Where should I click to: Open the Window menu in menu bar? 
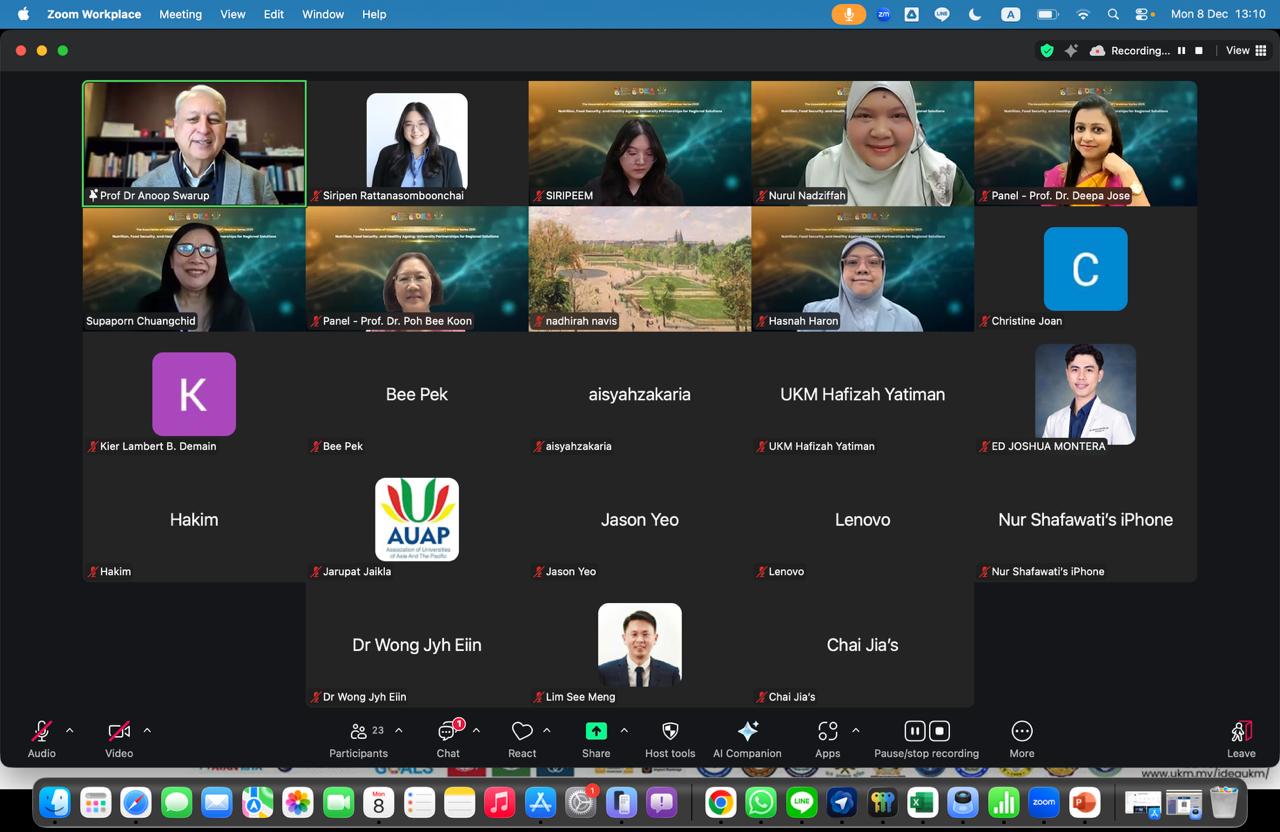click(x=323, y=14)
